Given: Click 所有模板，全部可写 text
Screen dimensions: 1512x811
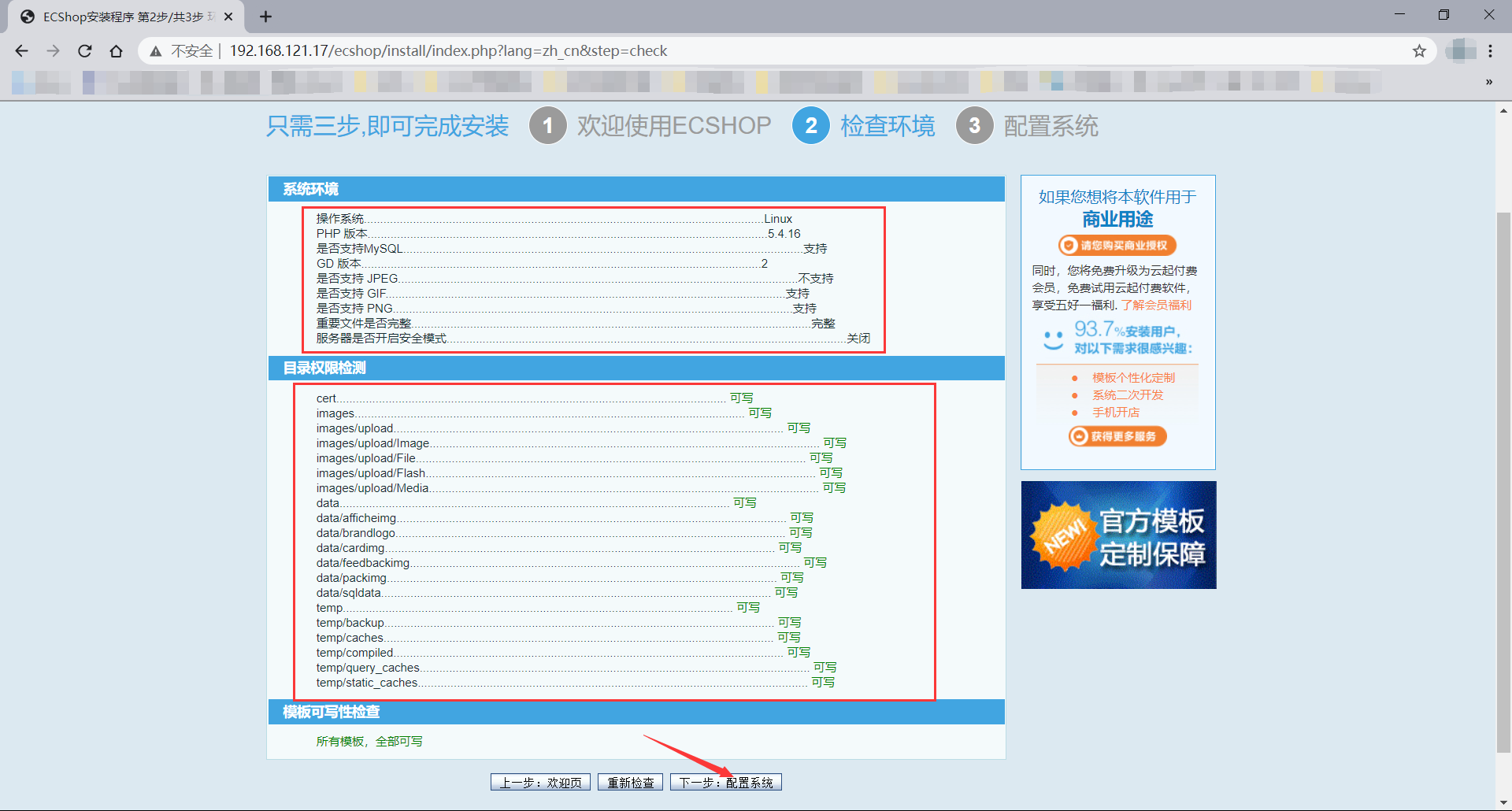Looking at the screenshot, I should pos(369,742).
